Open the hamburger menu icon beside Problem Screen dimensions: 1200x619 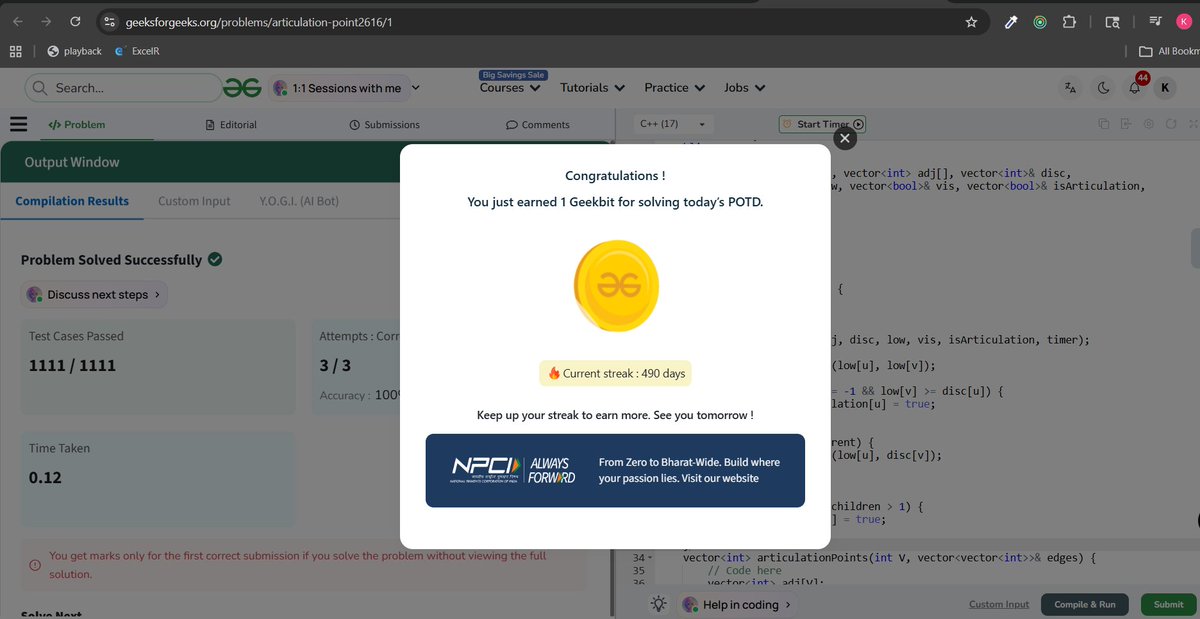[x=18, y=124]
